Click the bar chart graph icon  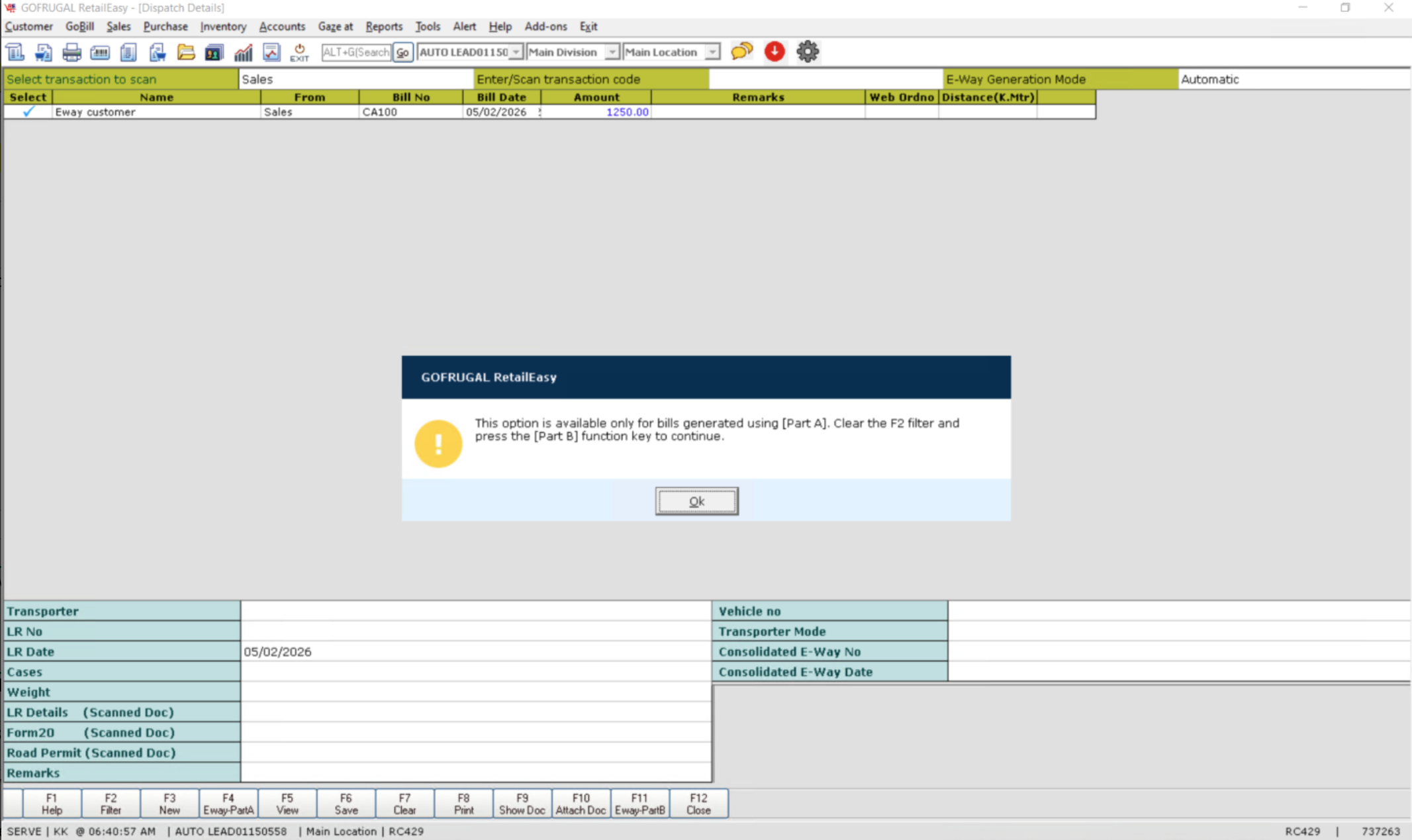243,52
